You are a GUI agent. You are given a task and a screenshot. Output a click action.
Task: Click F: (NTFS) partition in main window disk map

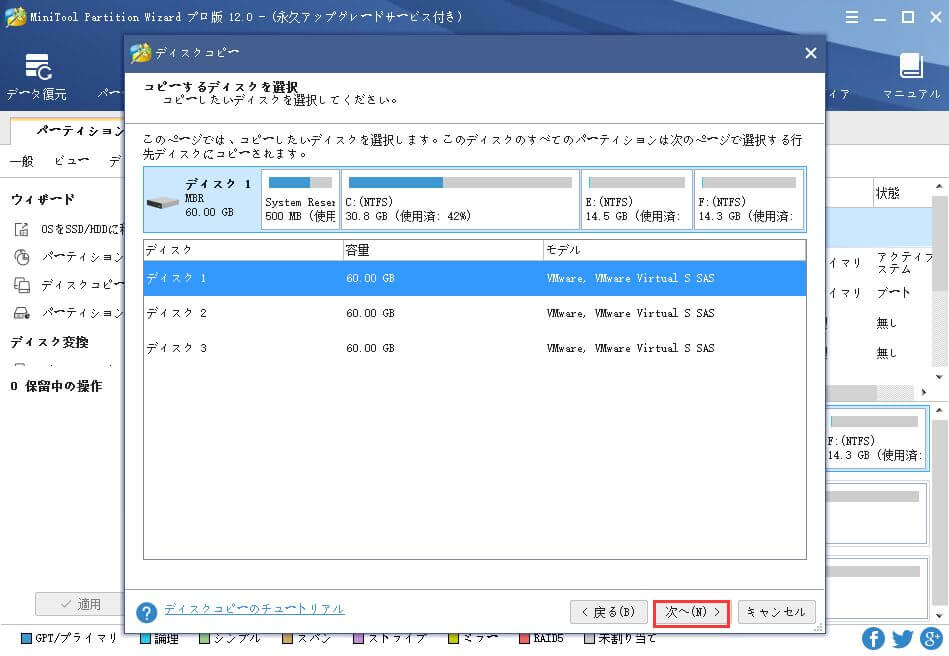875,439
